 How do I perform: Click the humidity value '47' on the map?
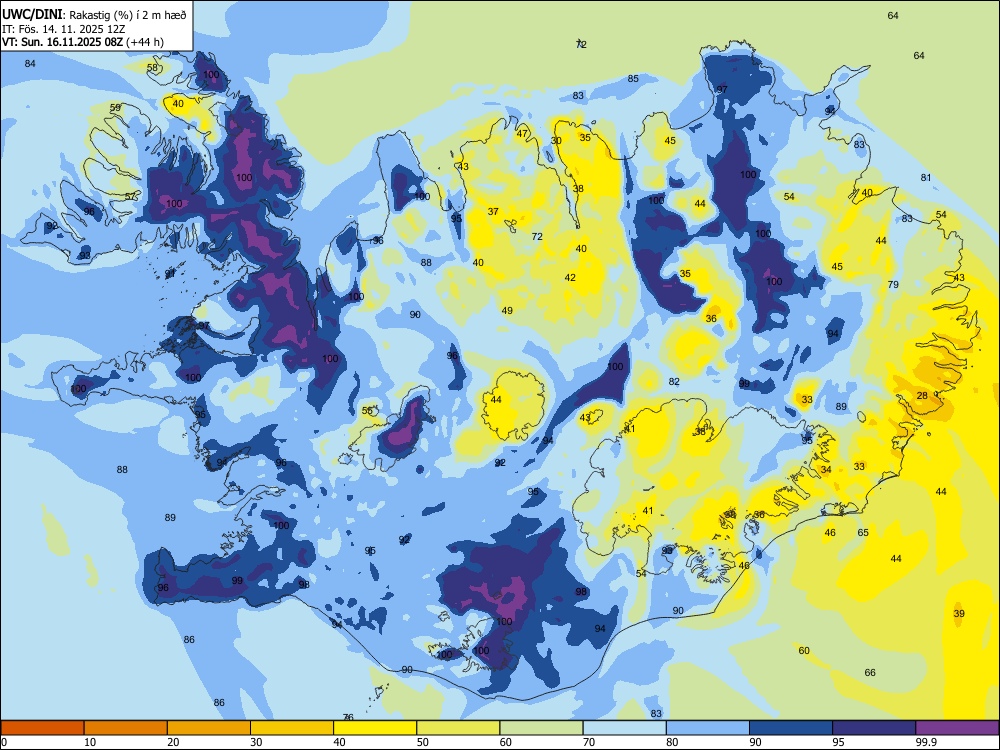(522, 133)
